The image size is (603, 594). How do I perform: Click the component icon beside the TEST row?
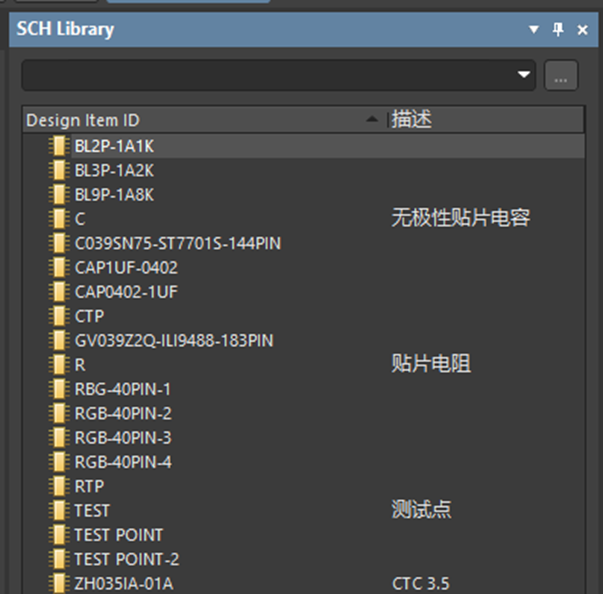(x=59, y=511)
